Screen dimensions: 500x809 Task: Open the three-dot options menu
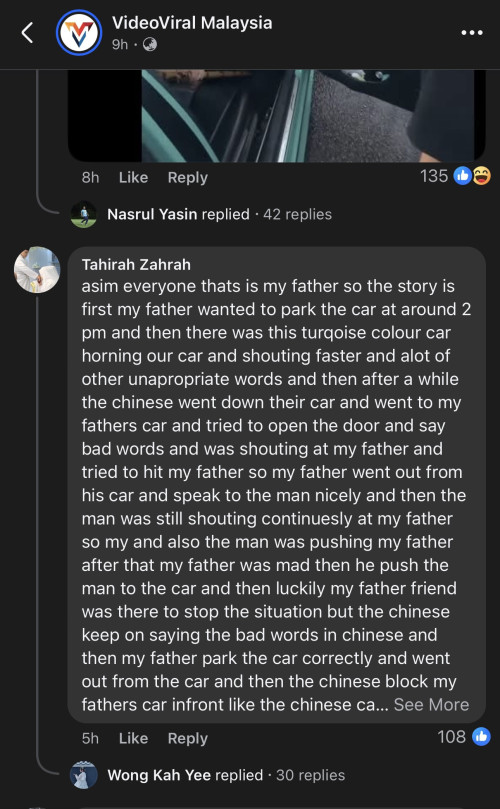471,33
